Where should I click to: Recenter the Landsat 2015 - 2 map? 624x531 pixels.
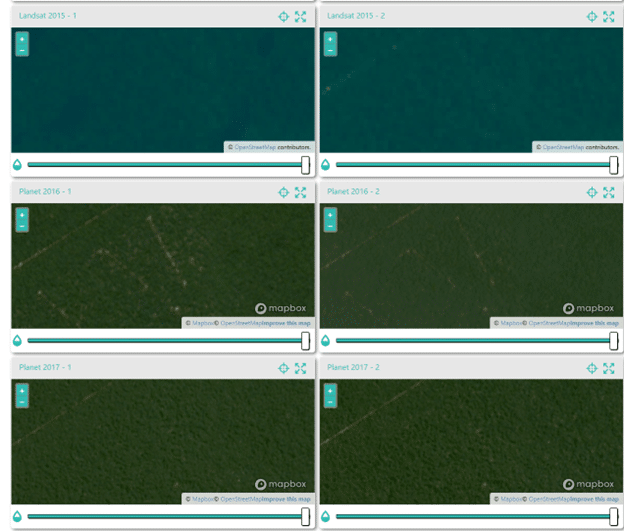[592, 17]
